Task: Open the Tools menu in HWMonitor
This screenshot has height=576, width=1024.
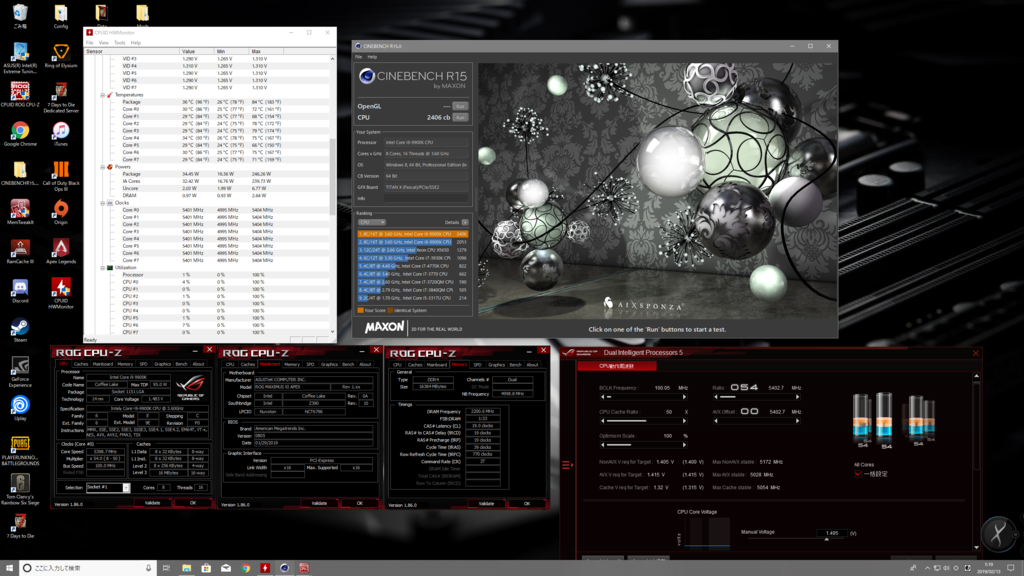Action: tap(120, 42)
